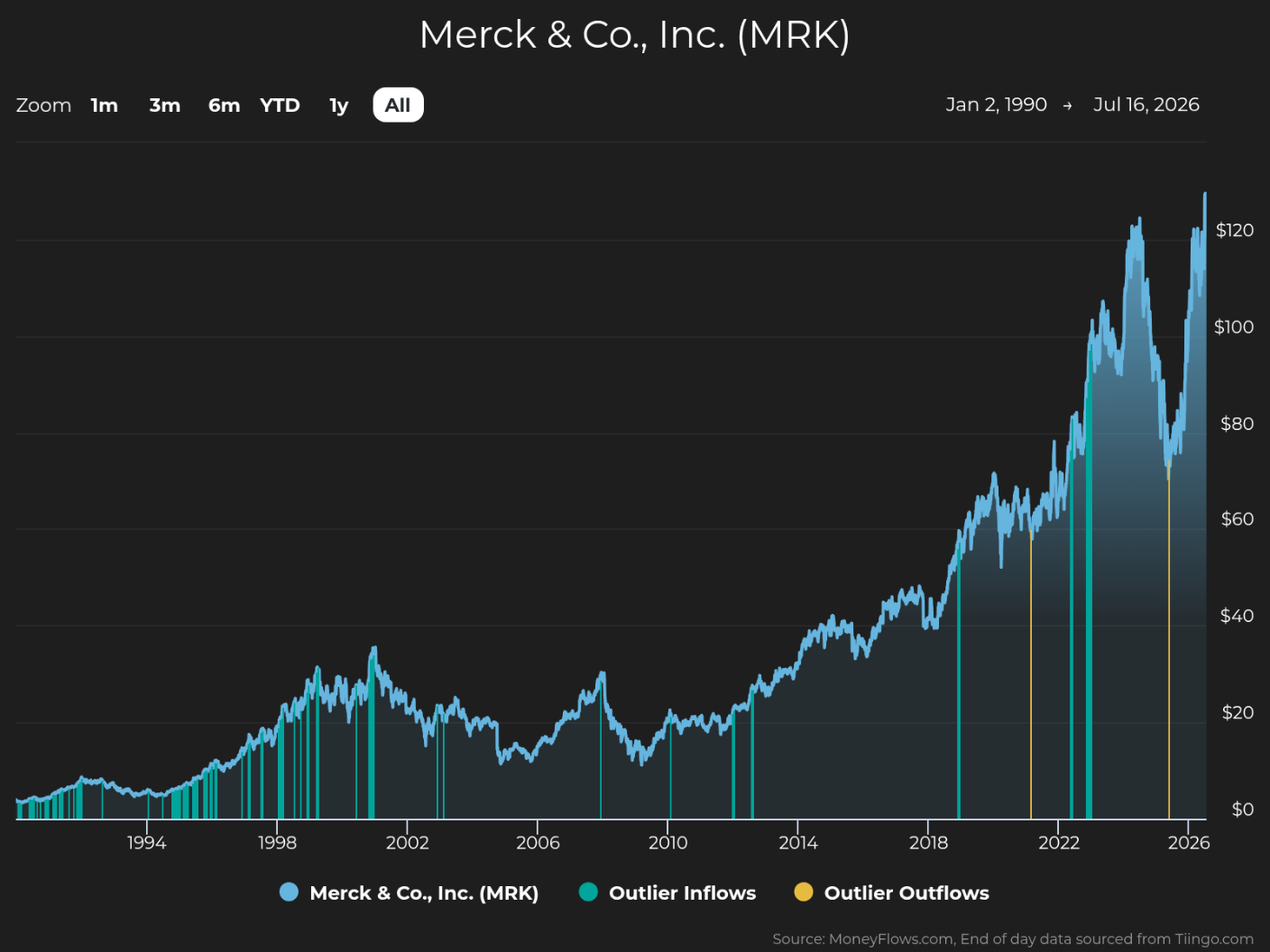Image resolution: width=1270 pixels, height=952 pixels.
Task: Click the 1994 x-axis label
Action: tap(147, 843)
